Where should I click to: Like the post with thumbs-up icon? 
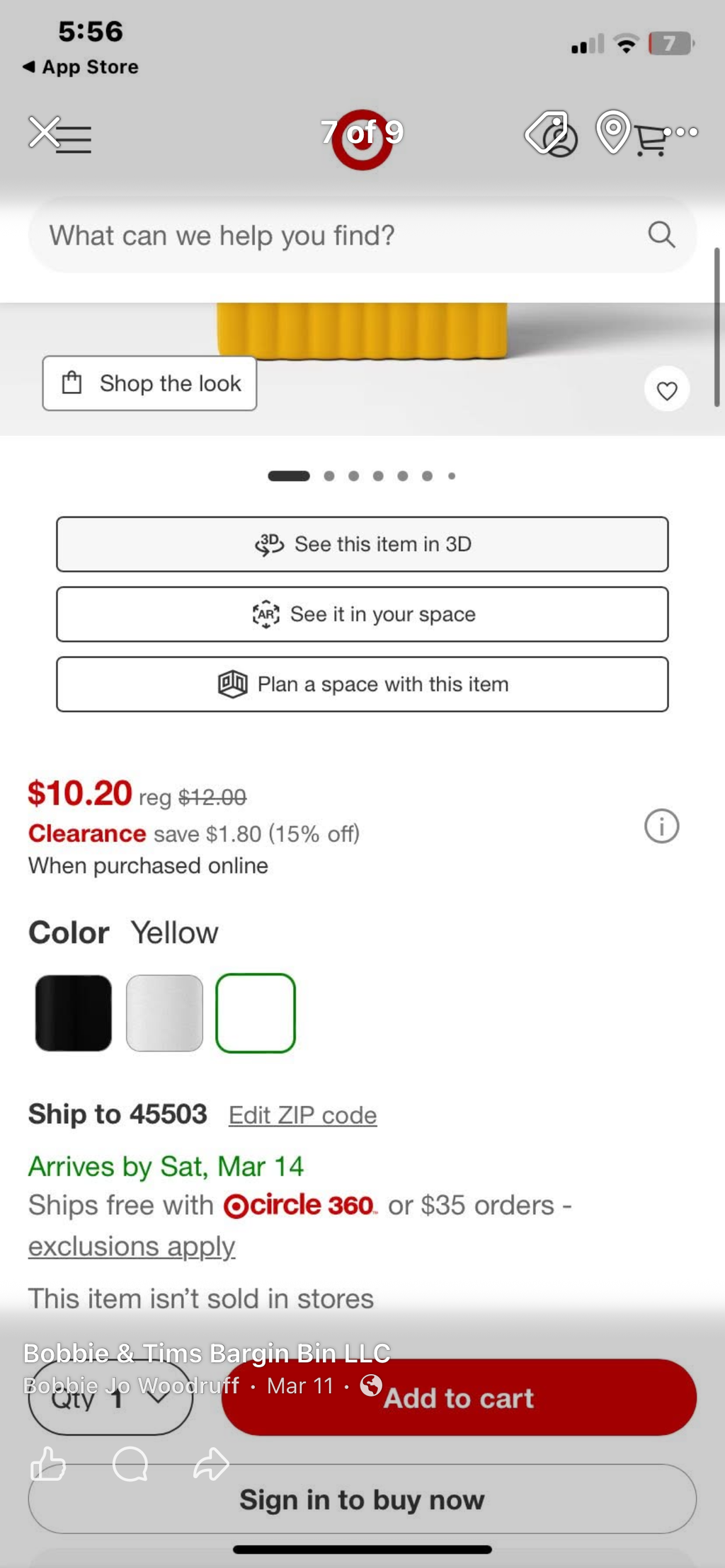(48, 1463)
